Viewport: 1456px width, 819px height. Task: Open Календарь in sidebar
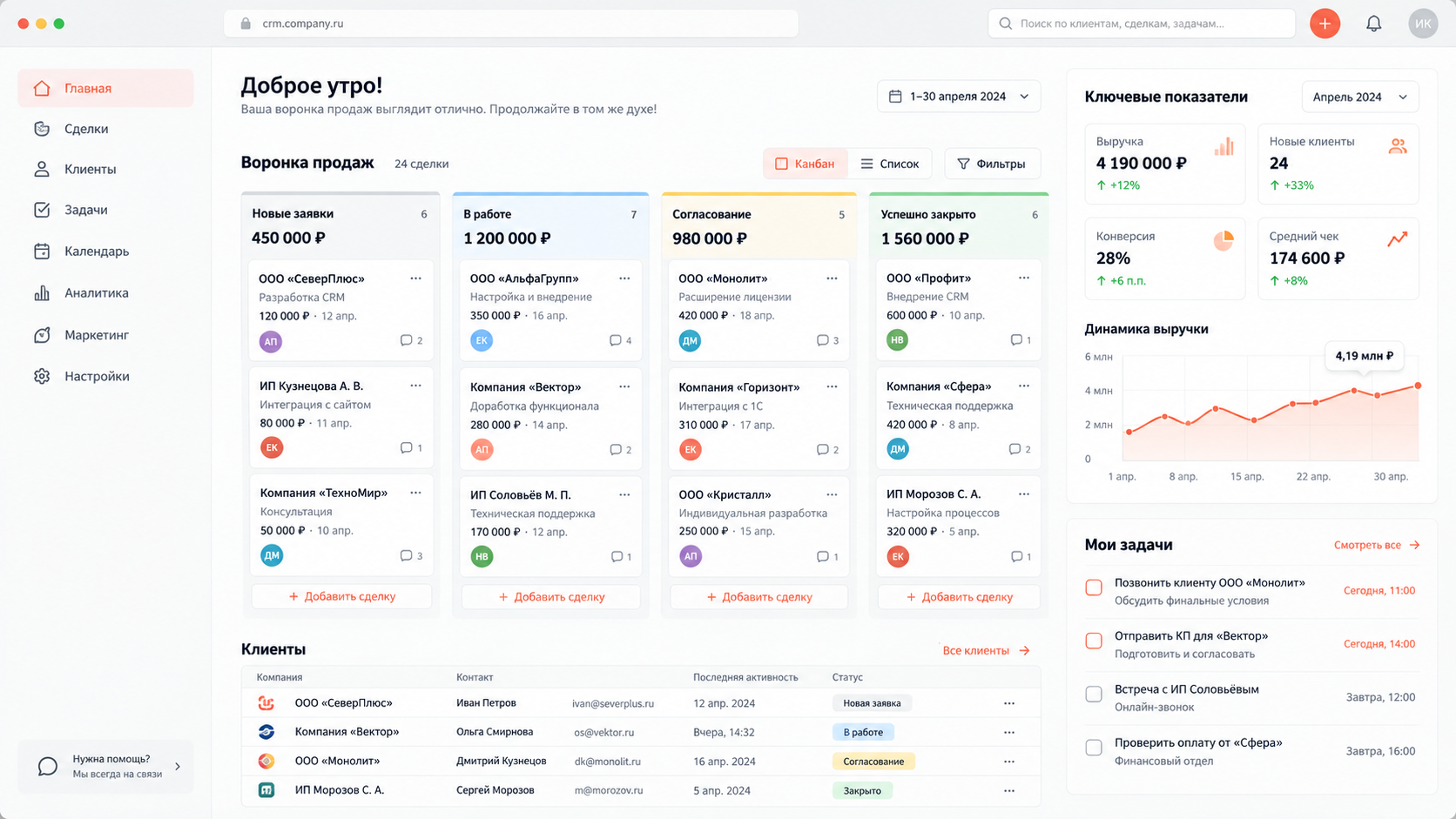pyautogui.click(x=105, y=252)
